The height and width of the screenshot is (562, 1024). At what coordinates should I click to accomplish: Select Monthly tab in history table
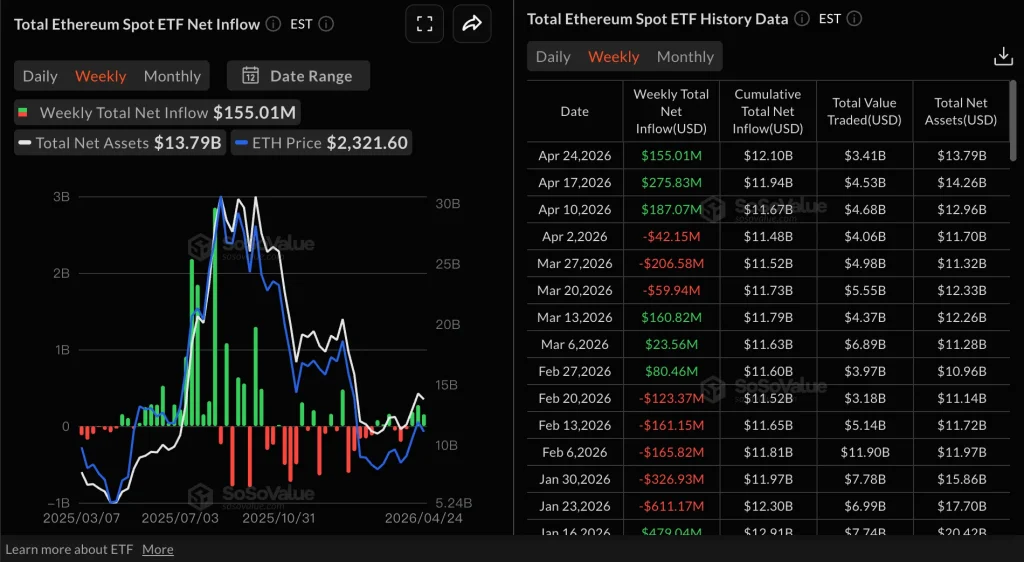pos(685,57)
